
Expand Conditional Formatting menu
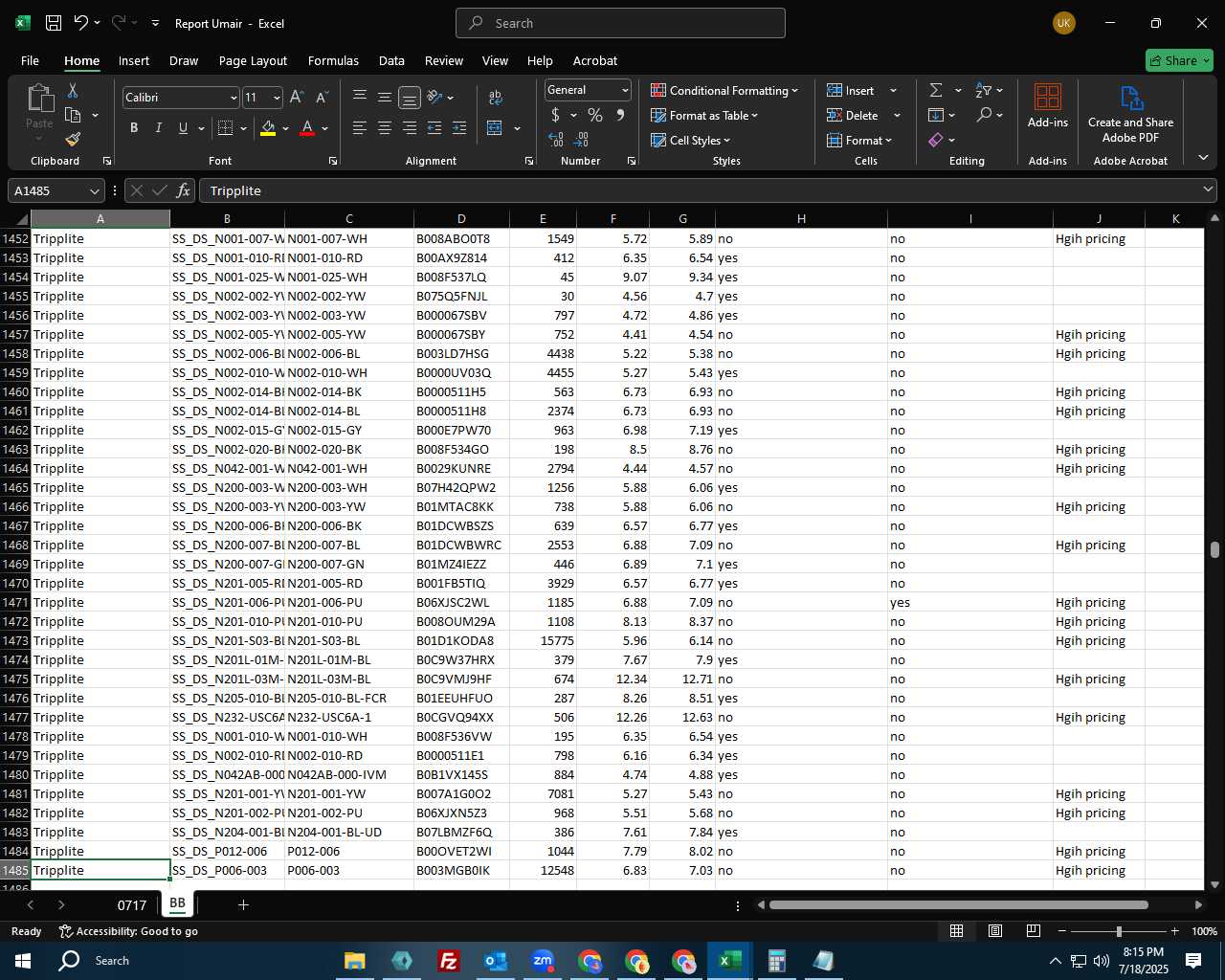pyautogui.click(x=724, y=90)
